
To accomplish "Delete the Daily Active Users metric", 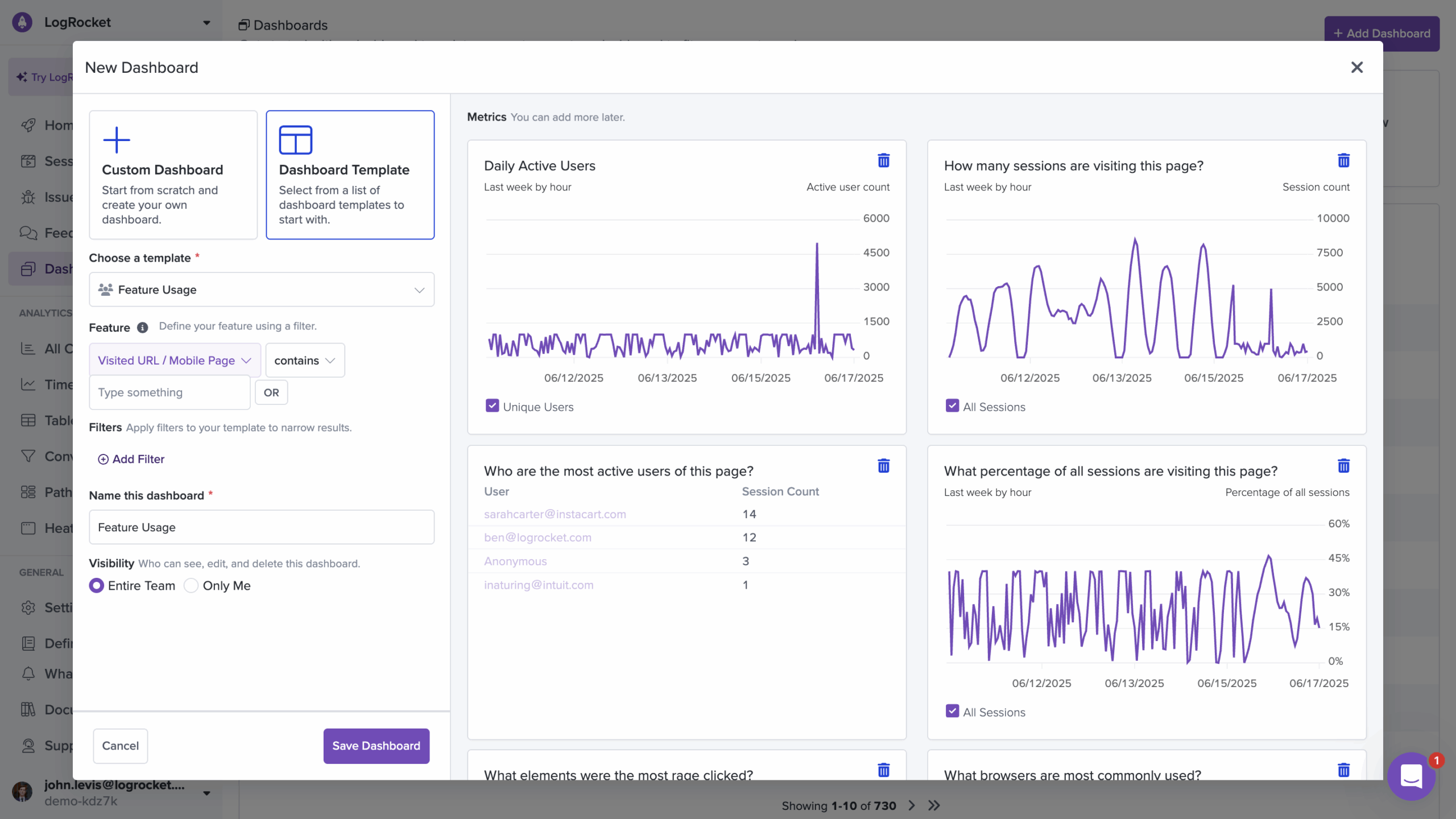I will tap(883, 161).
